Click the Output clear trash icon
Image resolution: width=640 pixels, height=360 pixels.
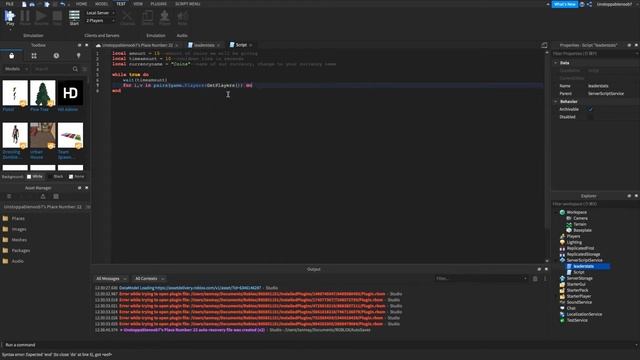pos(535,279)
